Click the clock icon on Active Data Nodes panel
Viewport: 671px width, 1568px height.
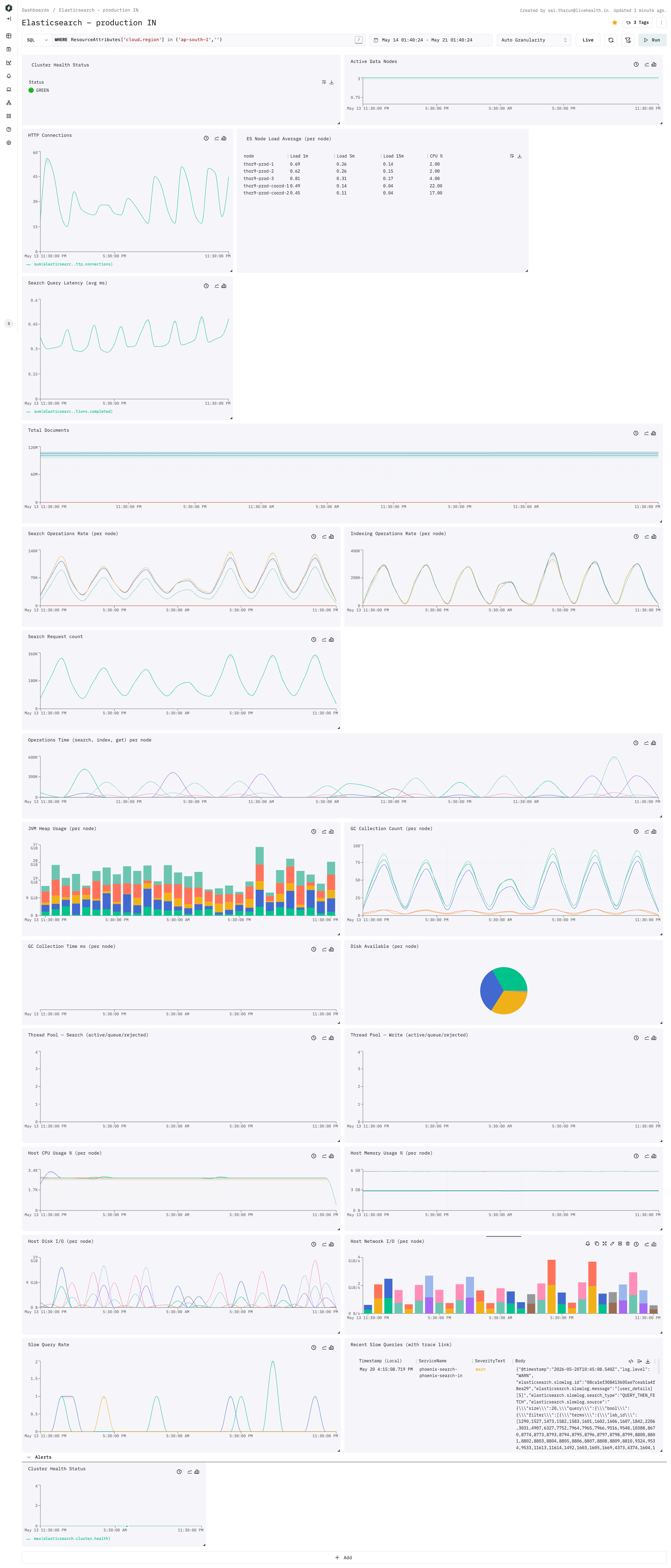coord(636,65)
